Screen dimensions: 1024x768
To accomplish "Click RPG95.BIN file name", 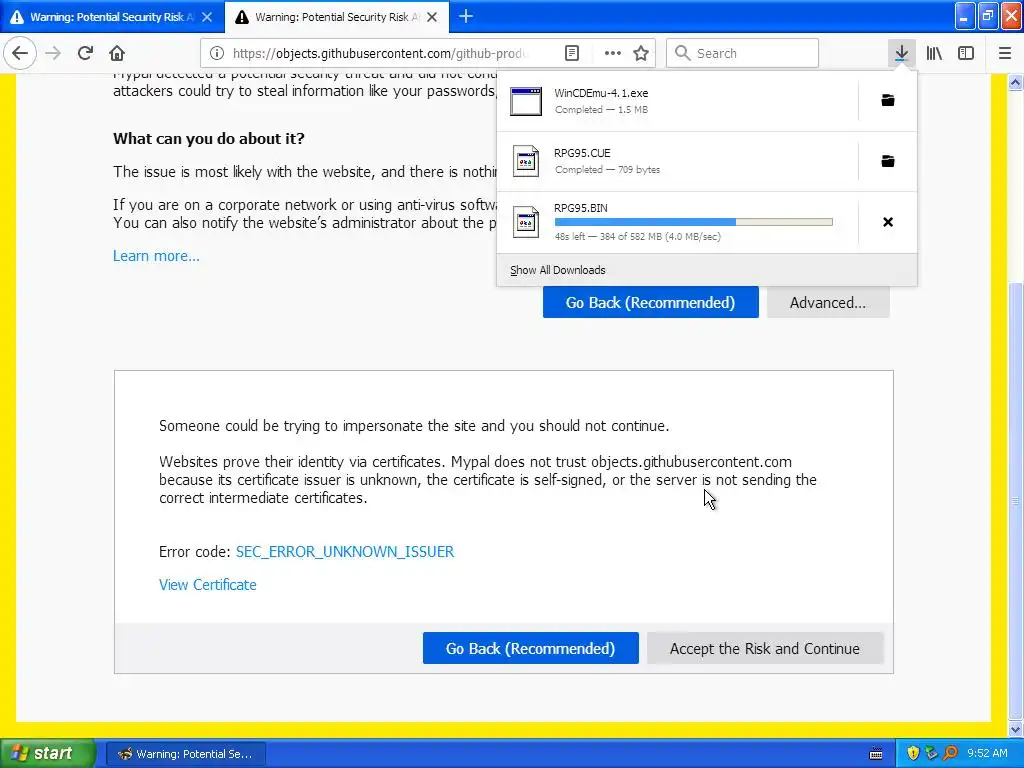I will point(581,208).
